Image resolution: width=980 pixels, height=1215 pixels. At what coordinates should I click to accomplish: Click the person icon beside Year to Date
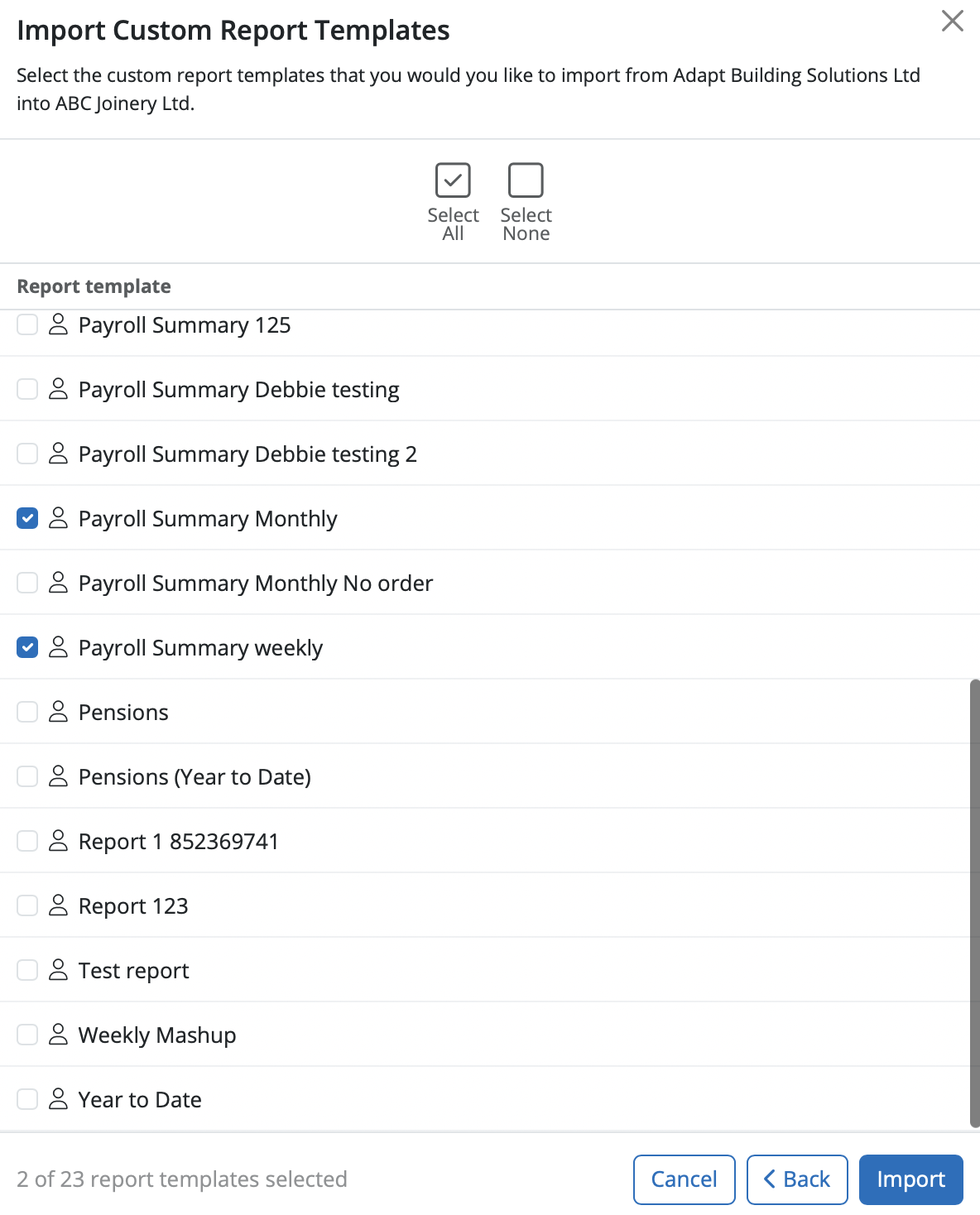point(58,1099)
